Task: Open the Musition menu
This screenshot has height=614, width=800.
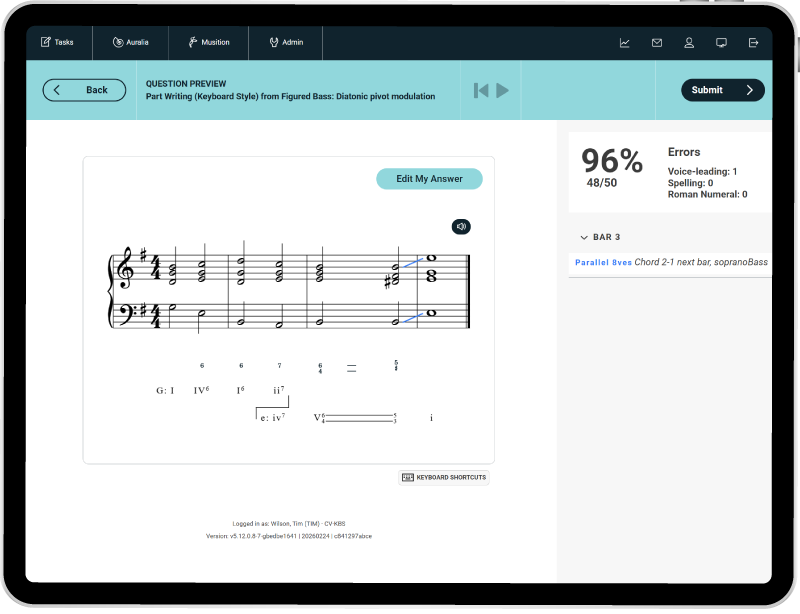Action: 208,43
